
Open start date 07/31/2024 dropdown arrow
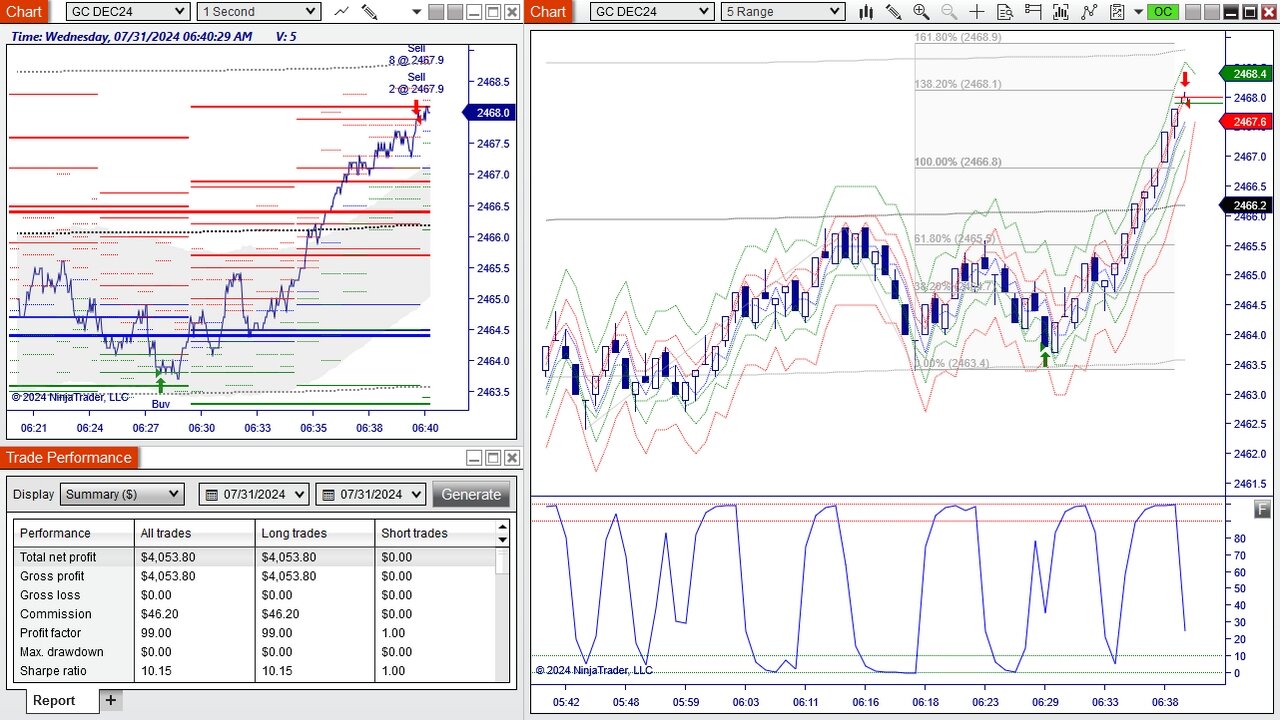(x=299, y=494)
